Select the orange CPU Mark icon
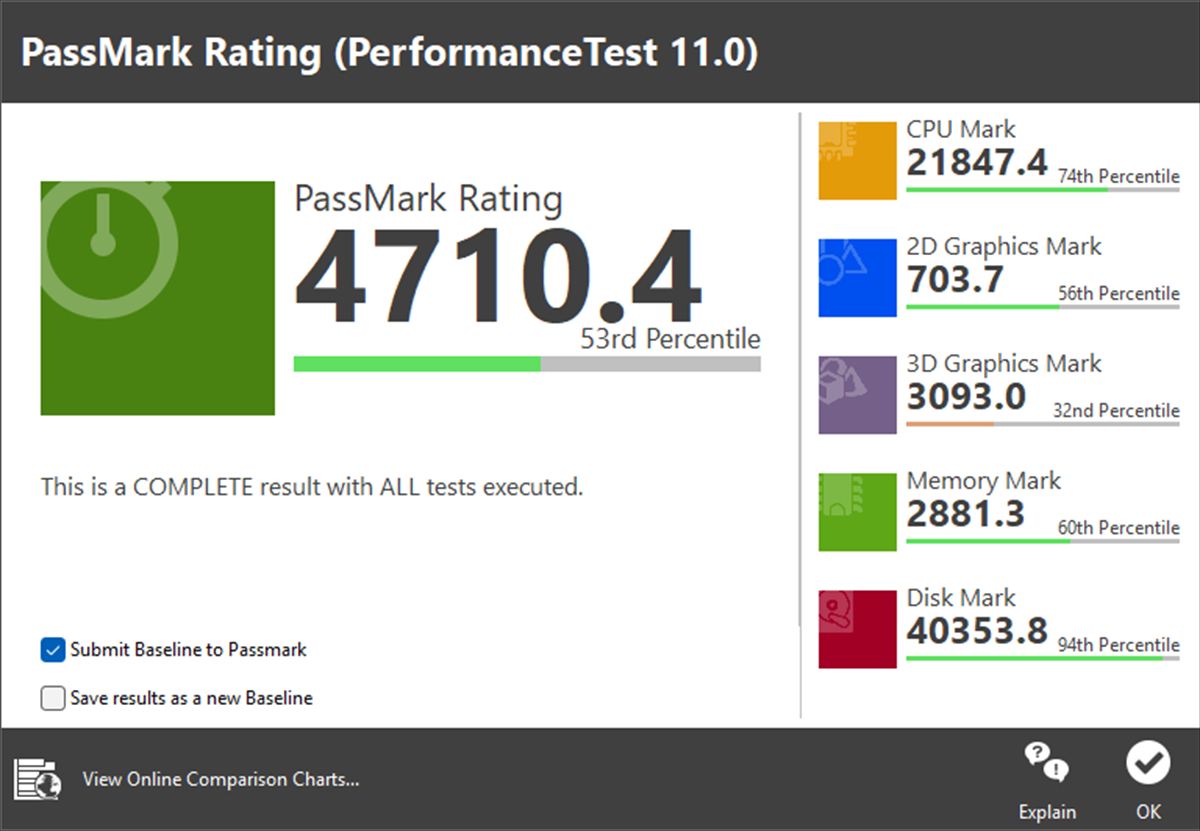The image size is (1200, 831). (857, 160)
